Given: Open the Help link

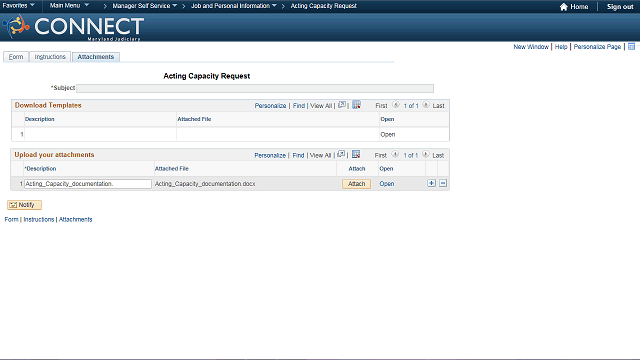Looking at the screenshot, I should 561,47.
